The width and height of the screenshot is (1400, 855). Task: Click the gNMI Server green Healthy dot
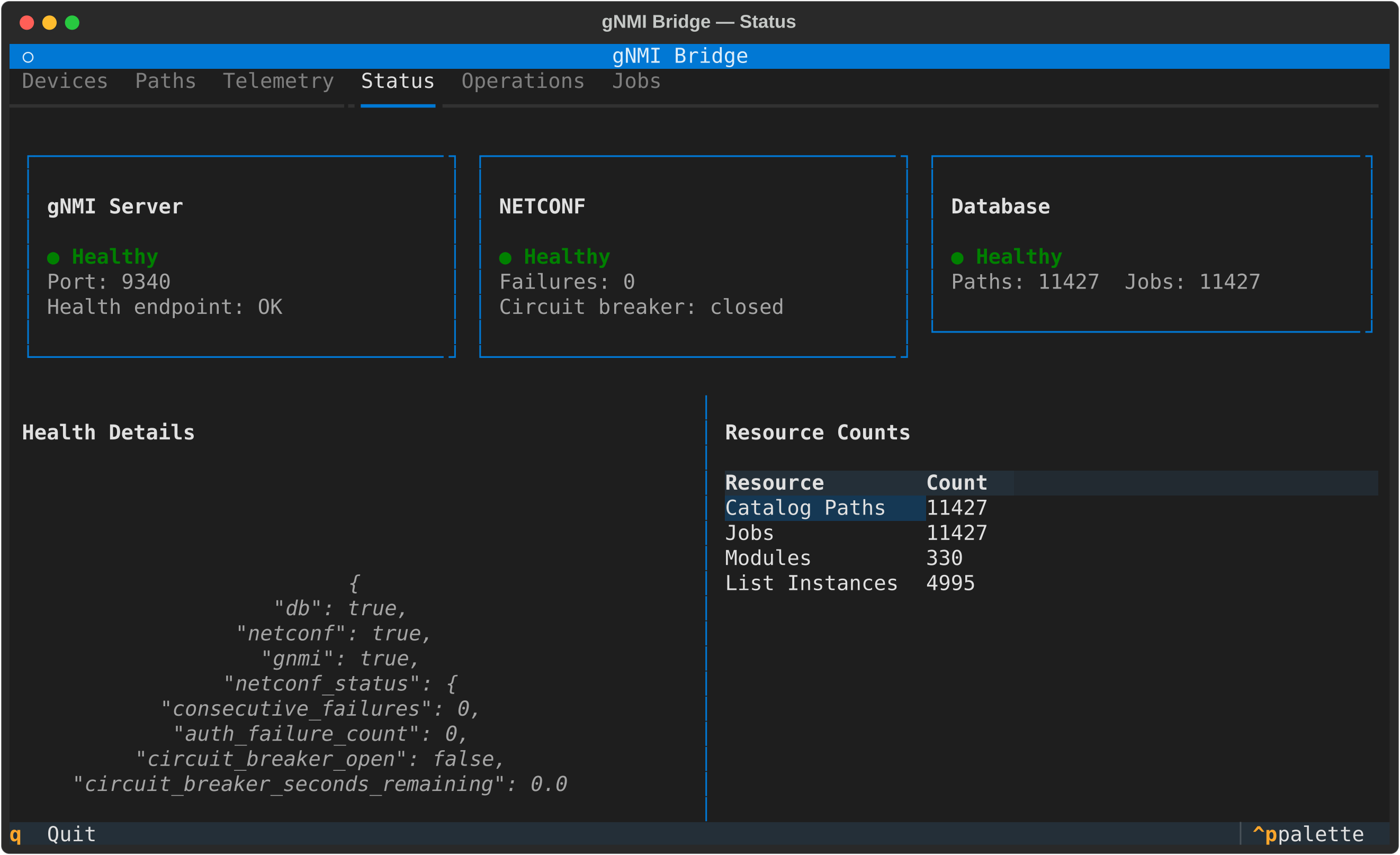pos(53,258)
